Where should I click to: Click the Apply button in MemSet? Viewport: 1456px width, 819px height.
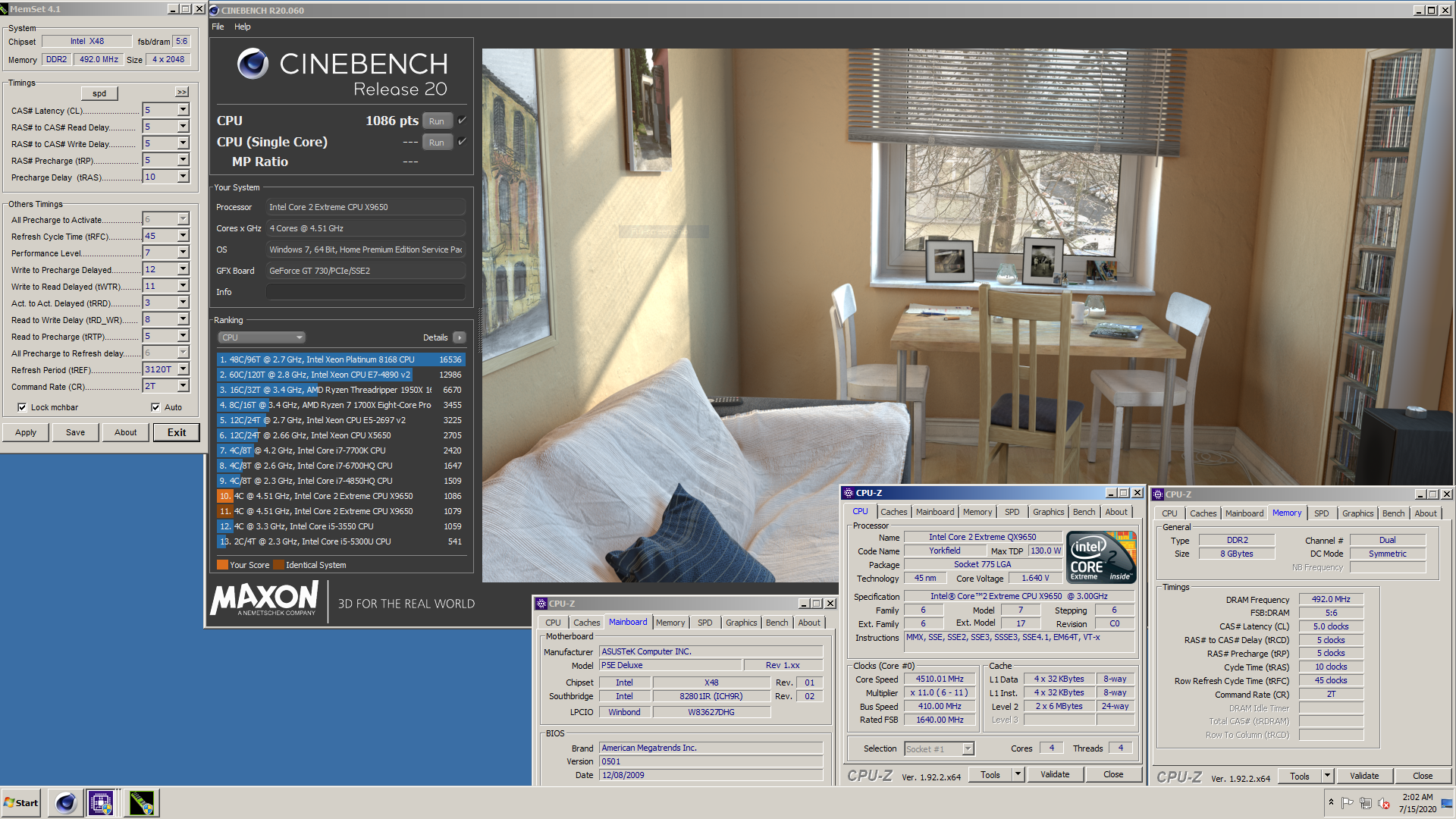(x=26, y=432)
